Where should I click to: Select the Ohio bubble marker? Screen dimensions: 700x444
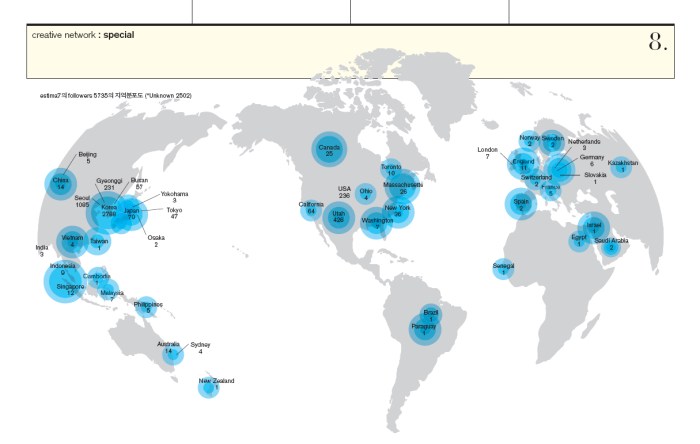coord(365,193)
